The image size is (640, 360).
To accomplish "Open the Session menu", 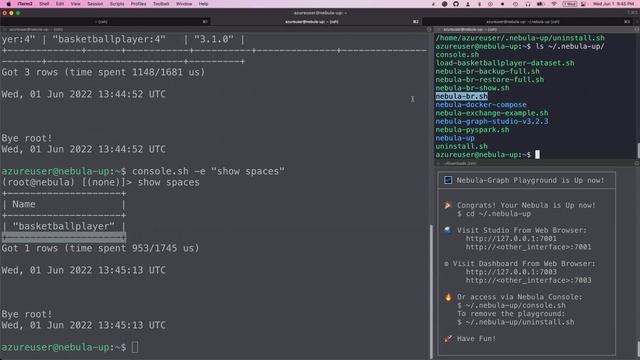I will (x=95, y=4).
